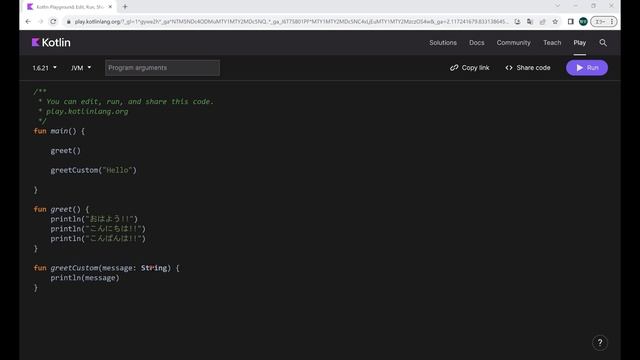Click the browser address bar URL
The image size is (640, 360).
point(291,22)
